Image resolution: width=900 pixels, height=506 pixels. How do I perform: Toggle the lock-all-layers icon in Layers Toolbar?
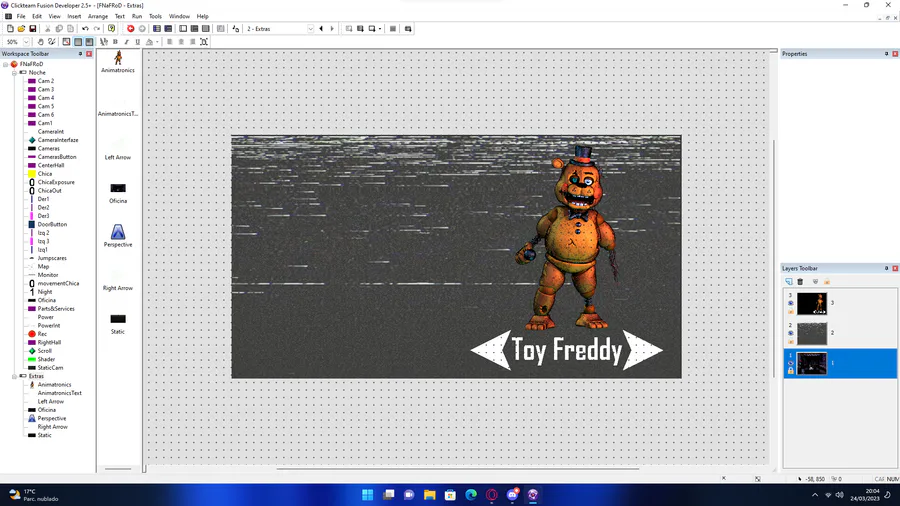pos(827,282)
